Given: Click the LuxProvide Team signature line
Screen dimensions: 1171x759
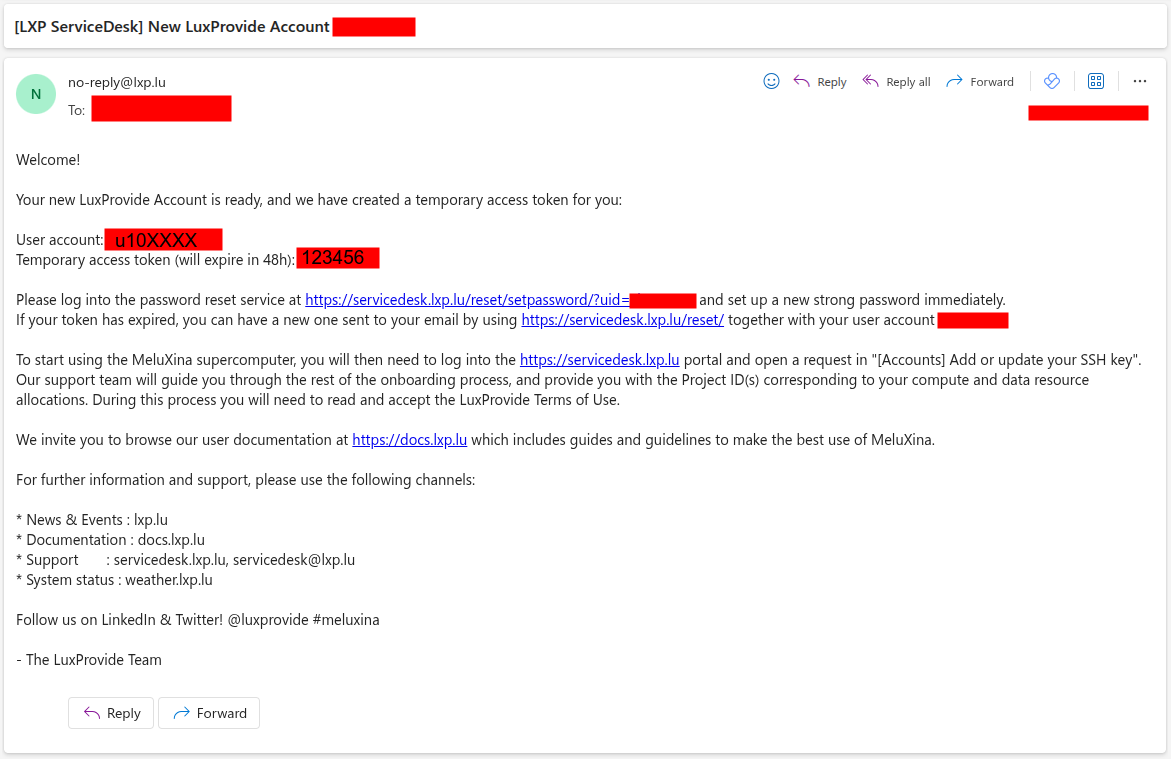Looking at the screenshot, I should point(89,660).
